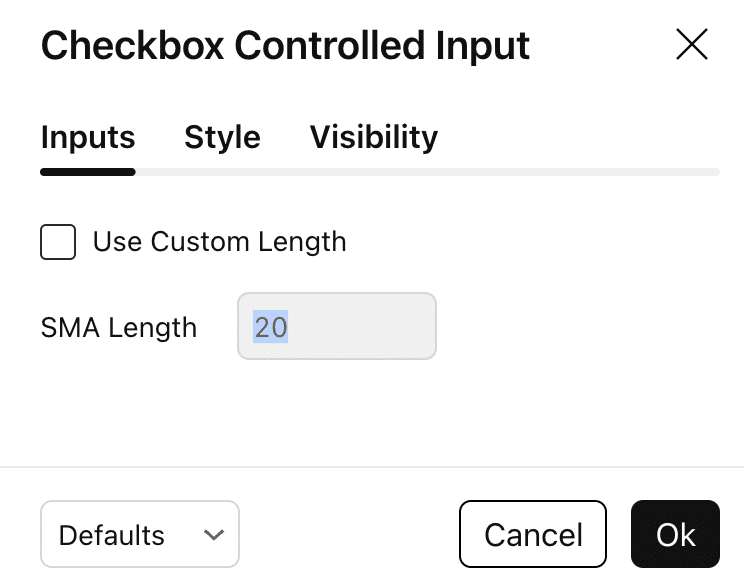Close the Checkbox Controlled Input dialog

pyautogui.click(x=692, y=45)
